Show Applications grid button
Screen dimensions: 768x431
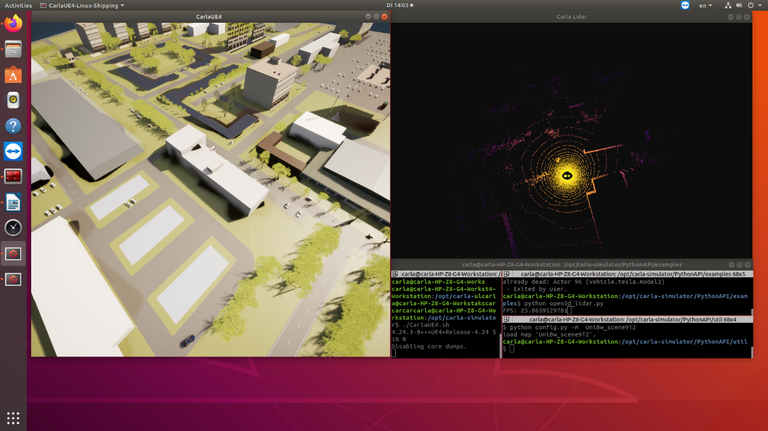tap(13, 418)
